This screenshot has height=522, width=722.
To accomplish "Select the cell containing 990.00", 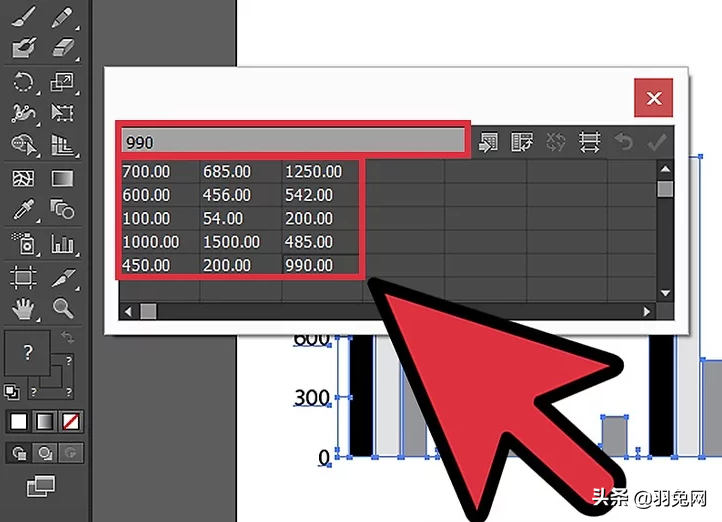I will 321,266.
